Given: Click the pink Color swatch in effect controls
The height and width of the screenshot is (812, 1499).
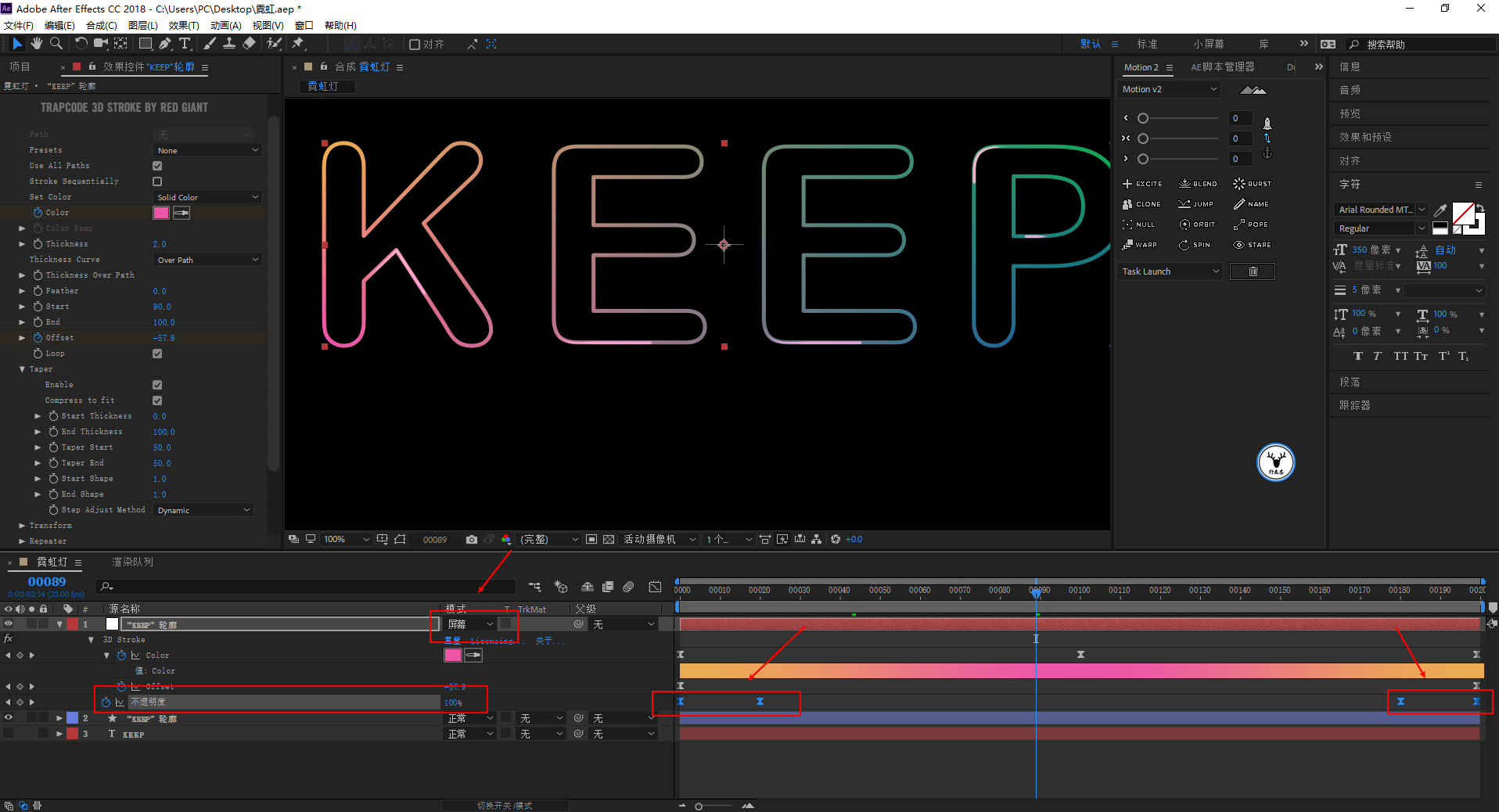Looking at the screenshot, I should 161,213.
